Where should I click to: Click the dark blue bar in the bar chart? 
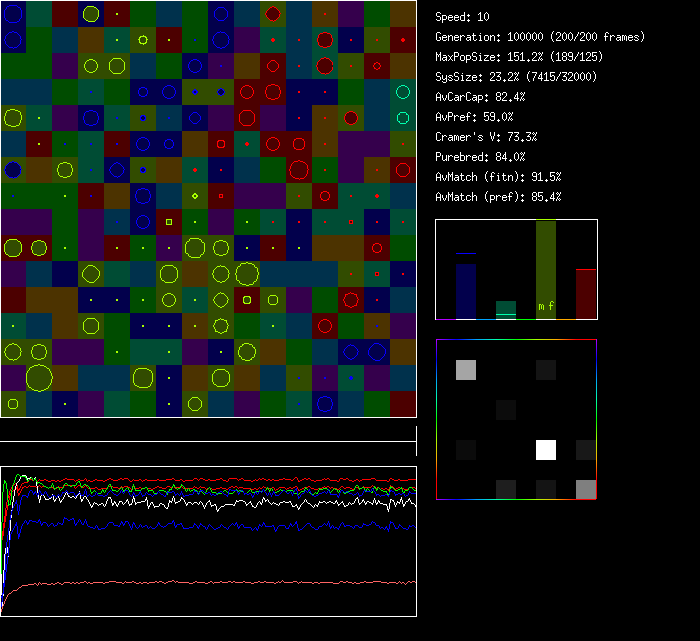pos(465,290)
